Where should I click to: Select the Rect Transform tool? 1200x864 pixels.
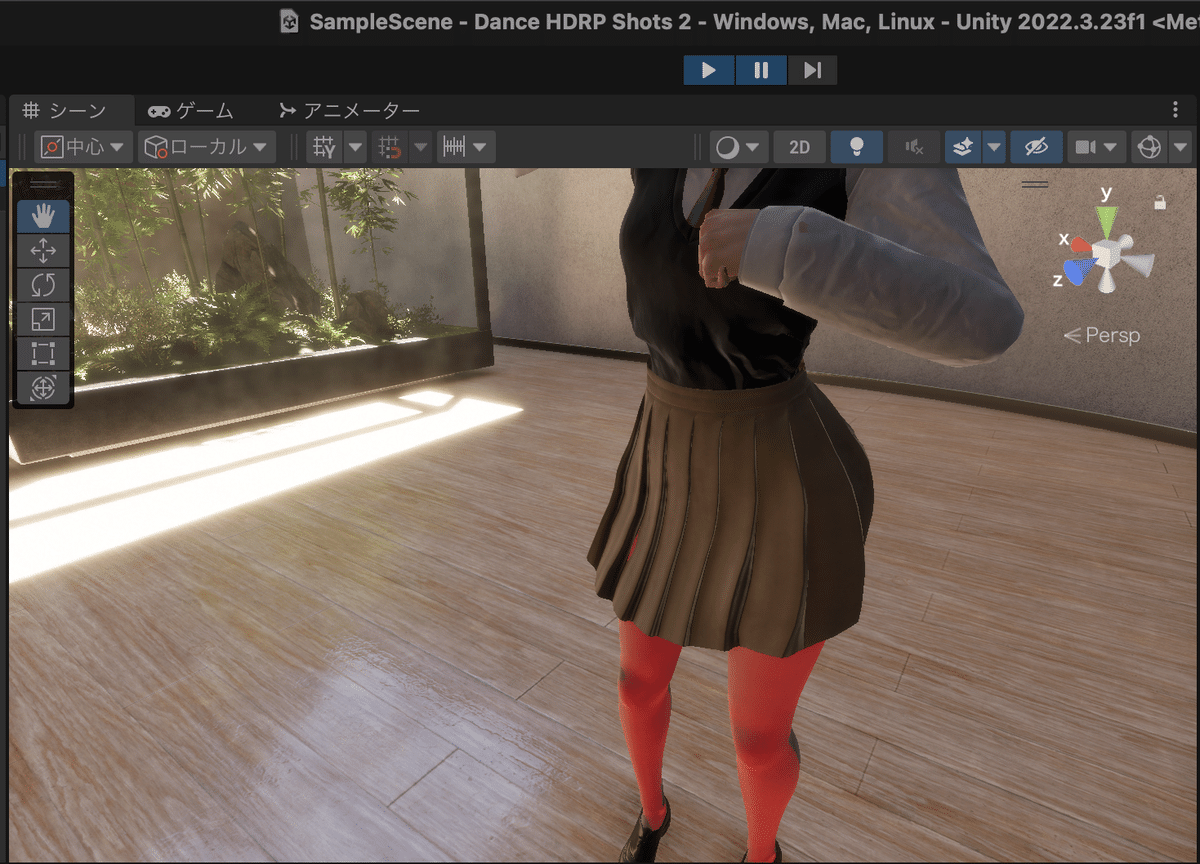click(42, 353)
